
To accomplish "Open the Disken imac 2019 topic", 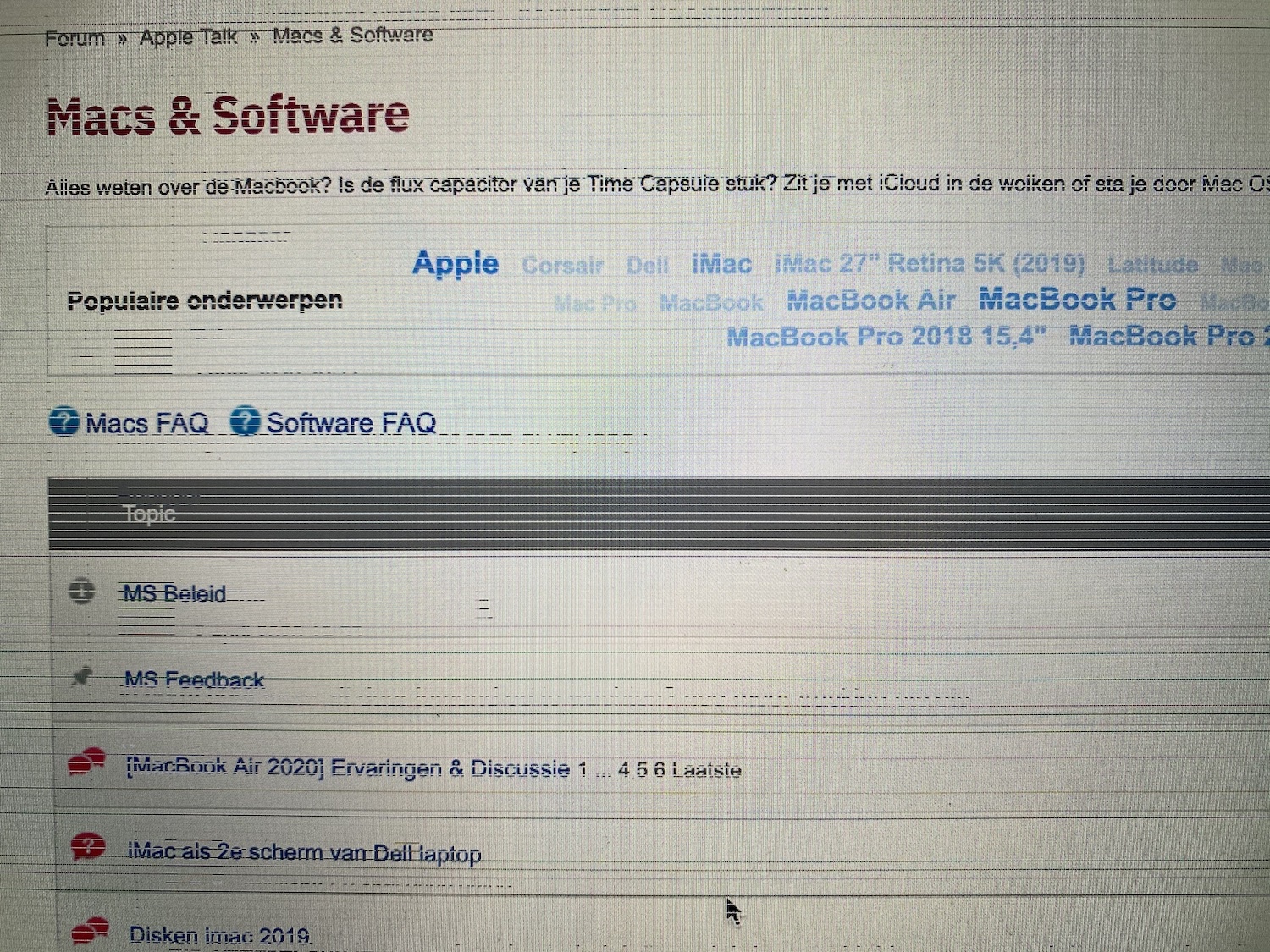I will [219, 935].
